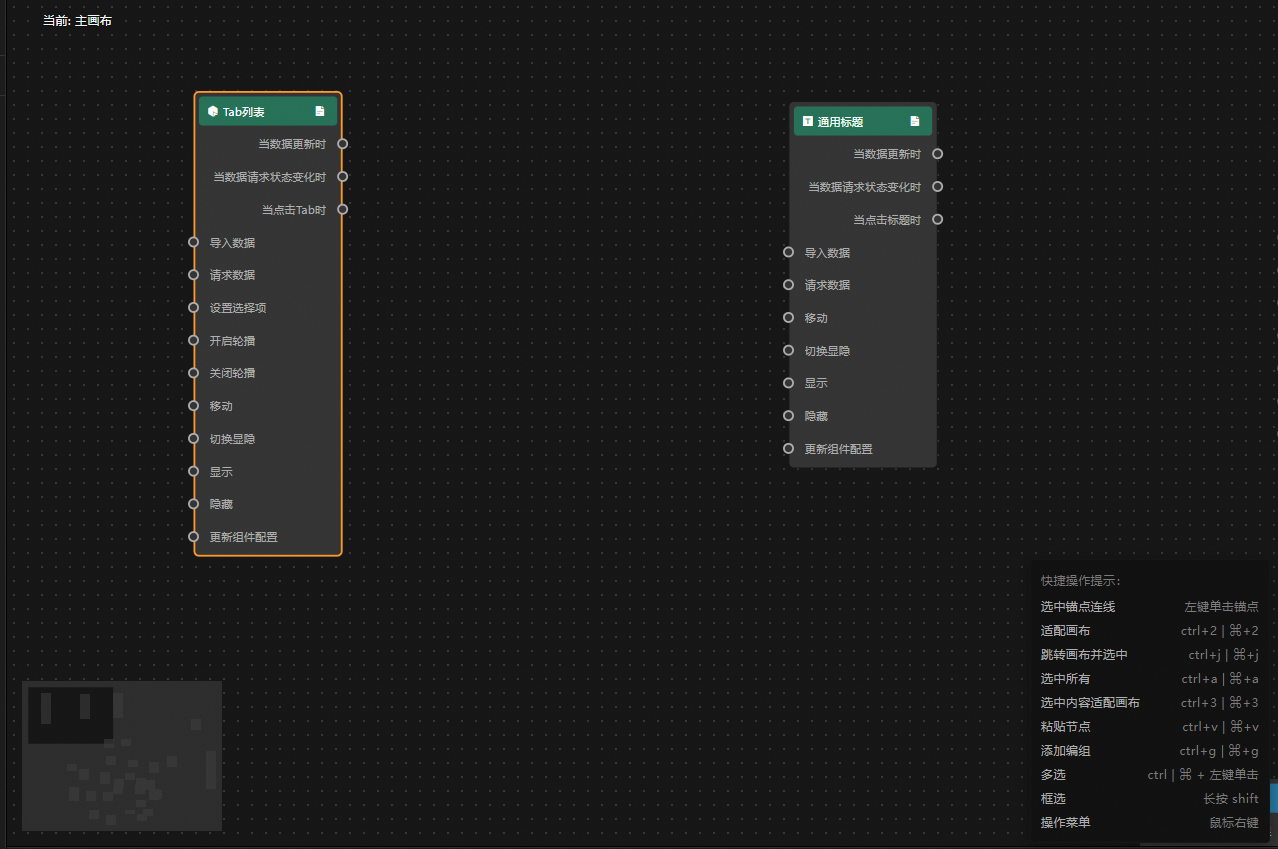Select the Tab列表 node header
1278x849 pixels.
[268, 111]
